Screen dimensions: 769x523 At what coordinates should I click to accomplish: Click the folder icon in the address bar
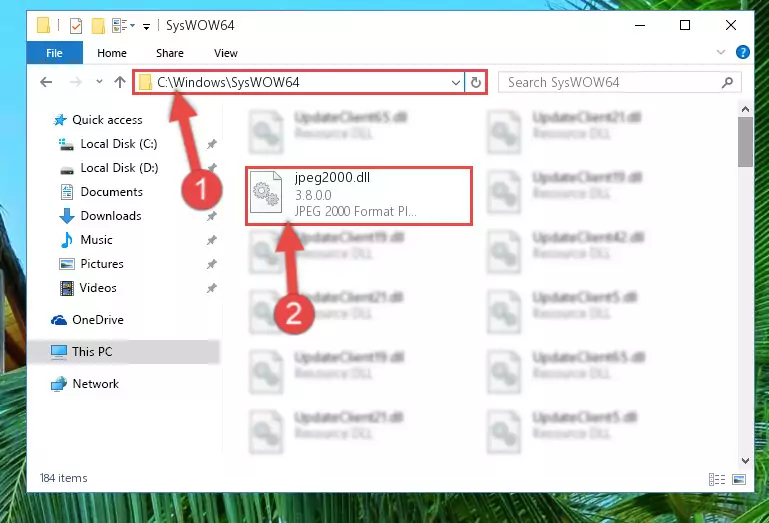point(145,82)
